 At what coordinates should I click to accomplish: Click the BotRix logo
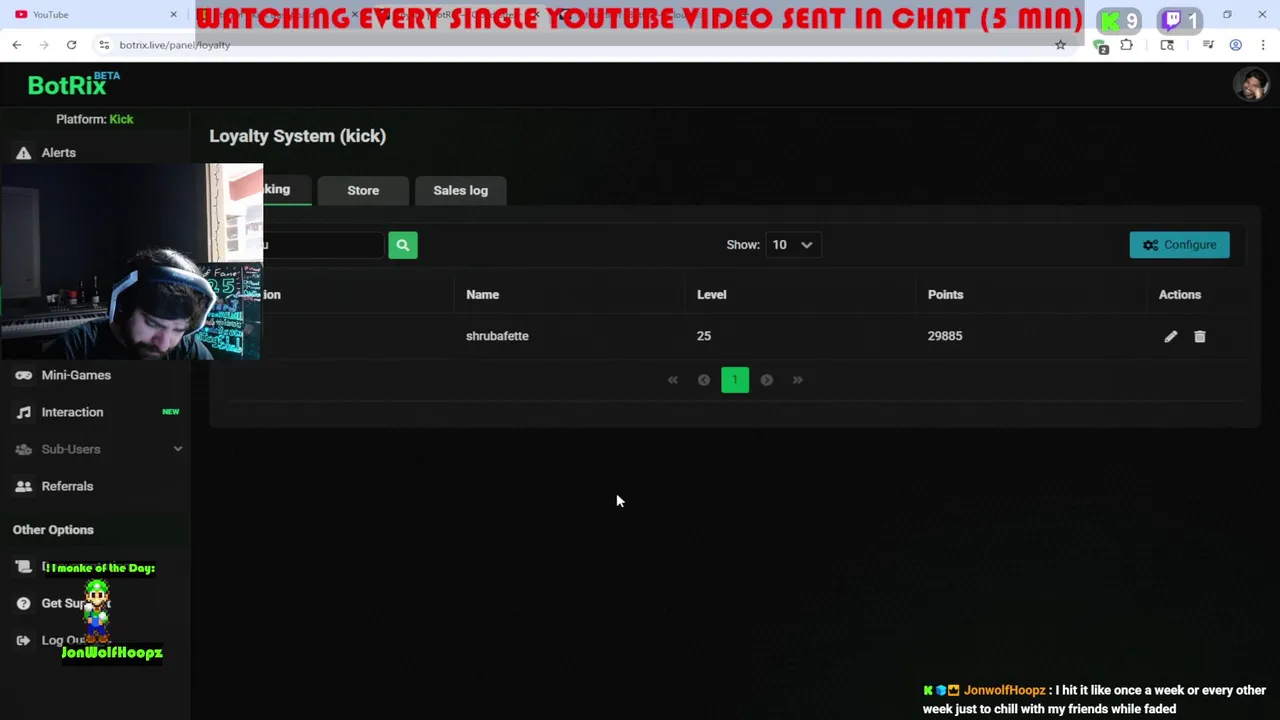coord(73,84)
